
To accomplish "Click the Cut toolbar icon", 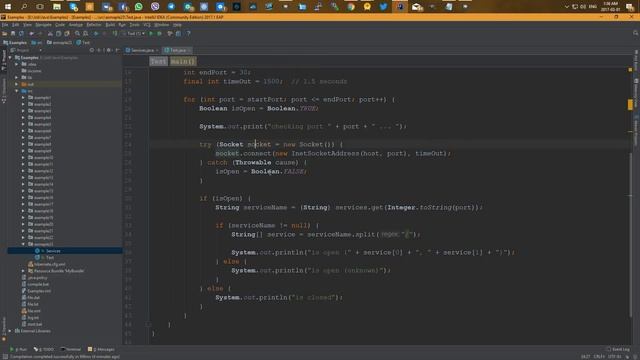I will point(50,33).
